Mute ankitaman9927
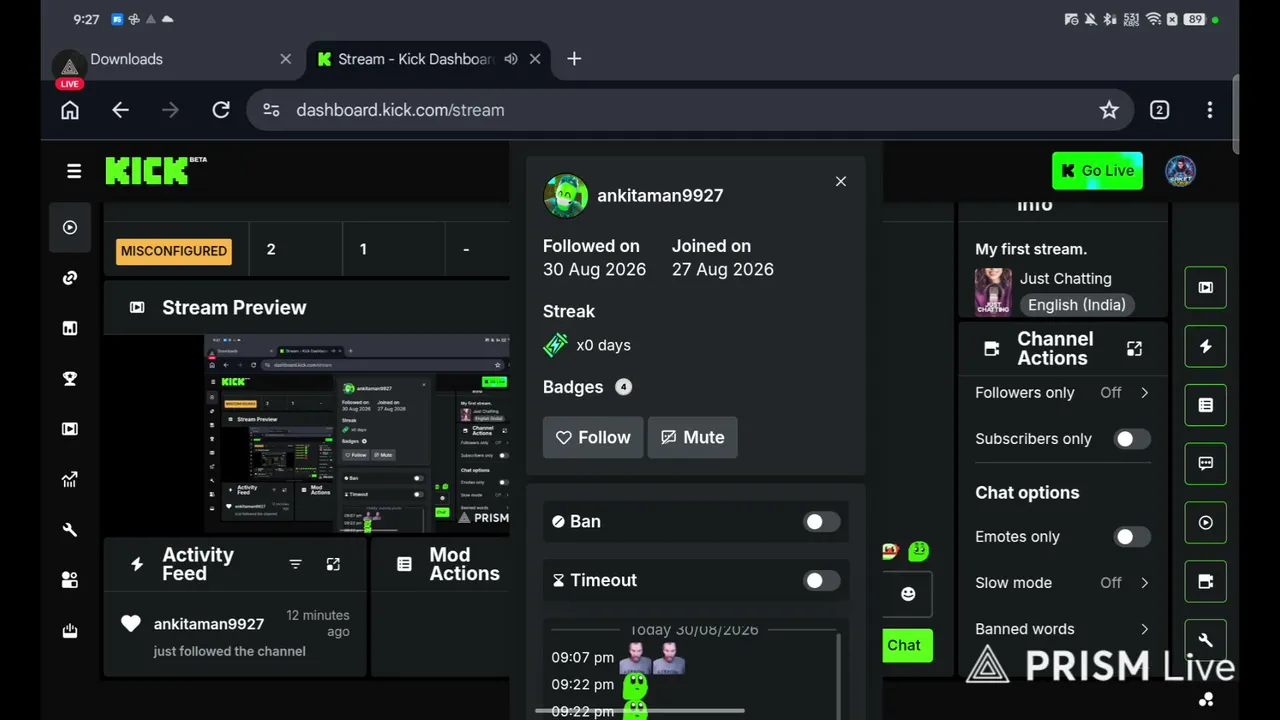This screenshot has height=720, width=1280. click(x=692, y=437)
